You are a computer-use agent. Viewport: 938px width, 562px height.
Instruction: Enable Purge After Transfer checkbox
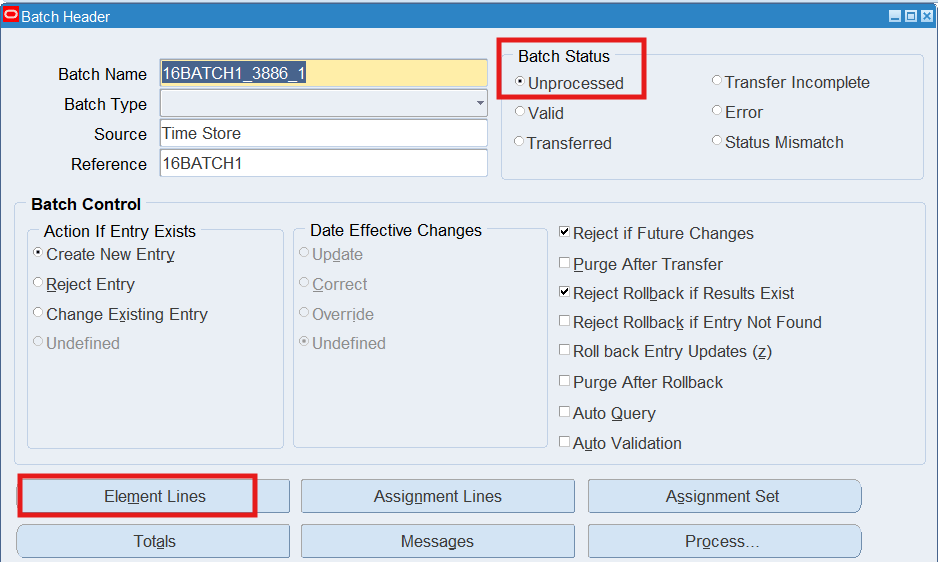(565, 264)
